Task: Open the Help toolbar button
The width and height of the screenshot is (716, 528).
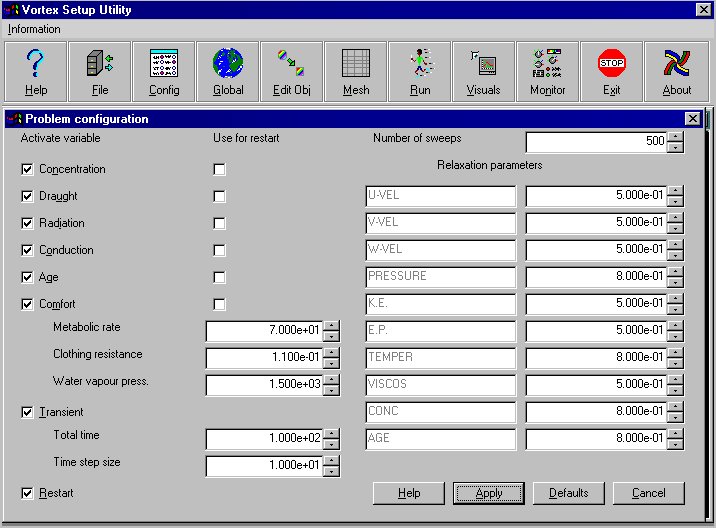Action: (x=36, y=71)
